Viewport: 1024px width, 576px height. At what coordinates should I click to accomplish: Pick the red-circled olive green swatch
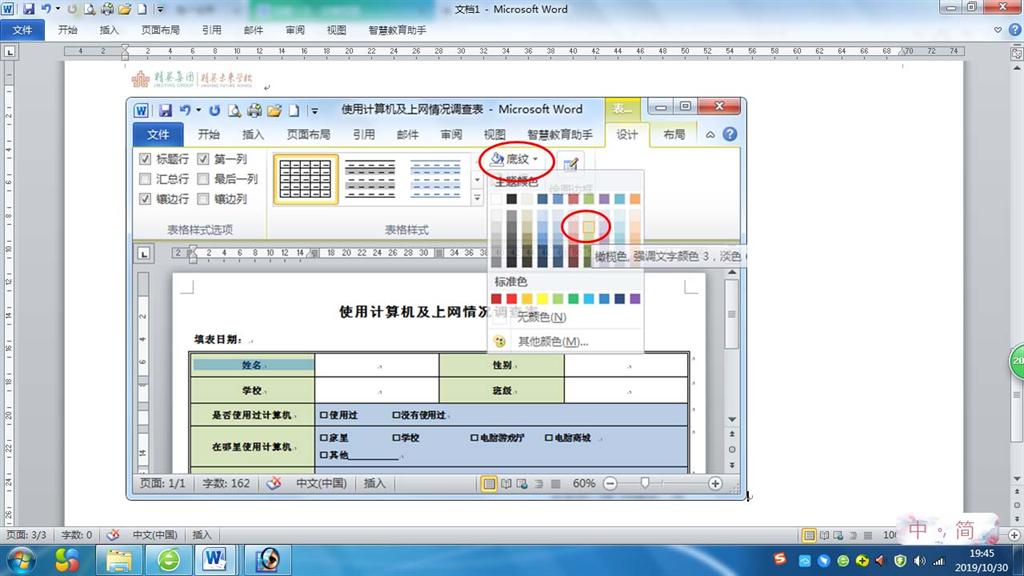coord(588,228)
